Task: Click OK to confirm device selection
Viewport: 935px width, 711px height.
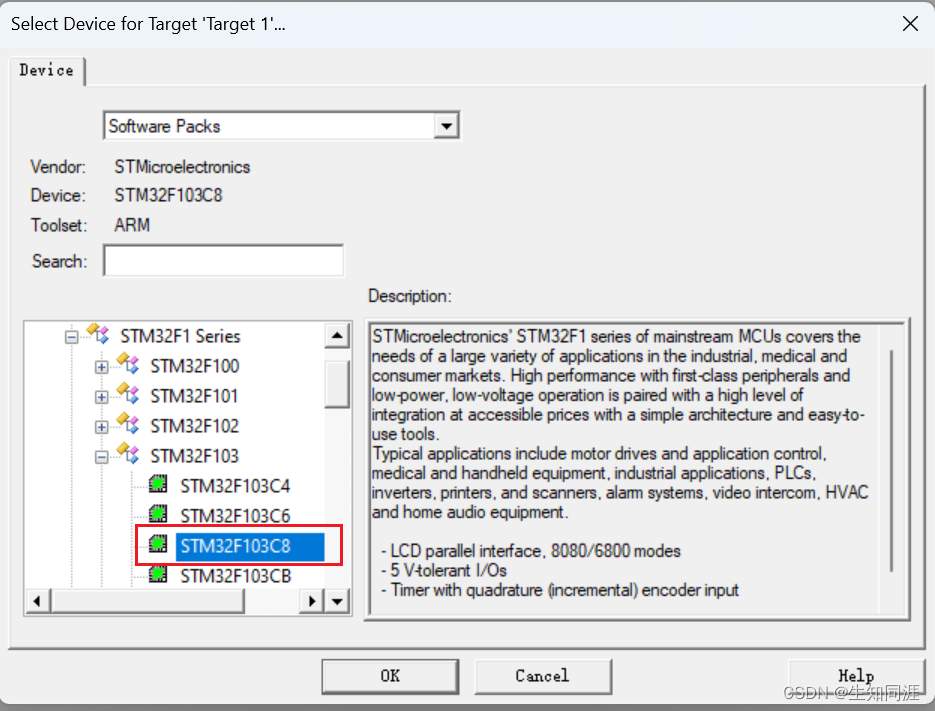Action: [x=390, y=676]
